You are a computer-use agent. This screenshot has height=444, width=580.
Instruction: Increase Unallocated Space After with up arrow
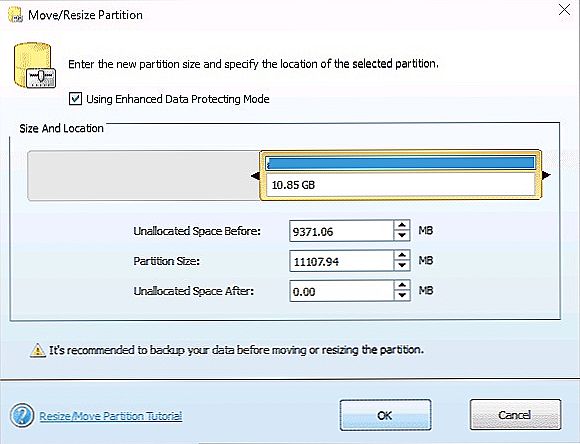point(402,285)
